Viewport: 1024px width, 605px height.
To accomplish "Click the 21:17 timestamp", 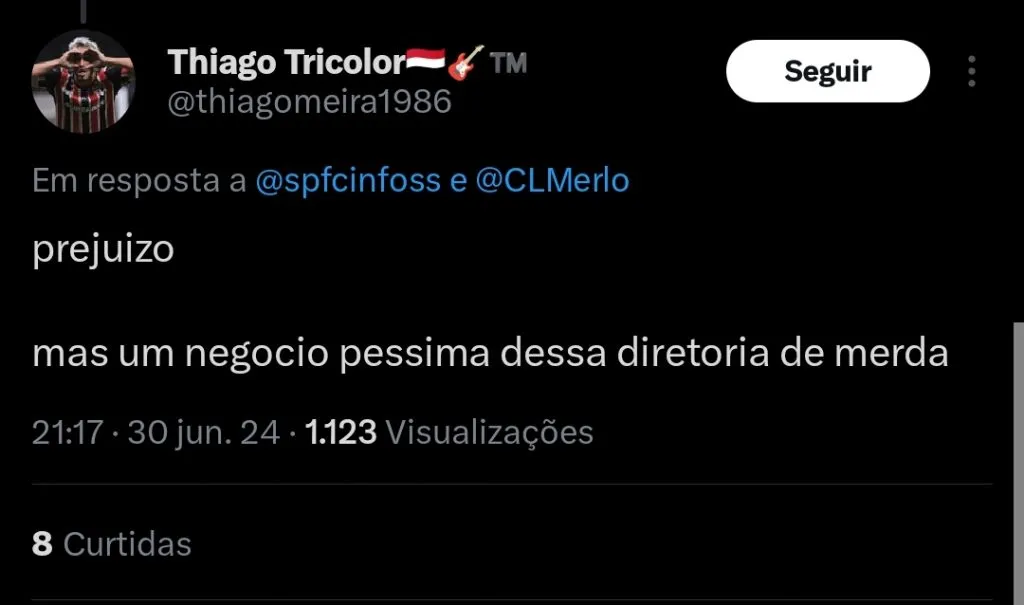I will pyautogui.click(x=67, y=433).
